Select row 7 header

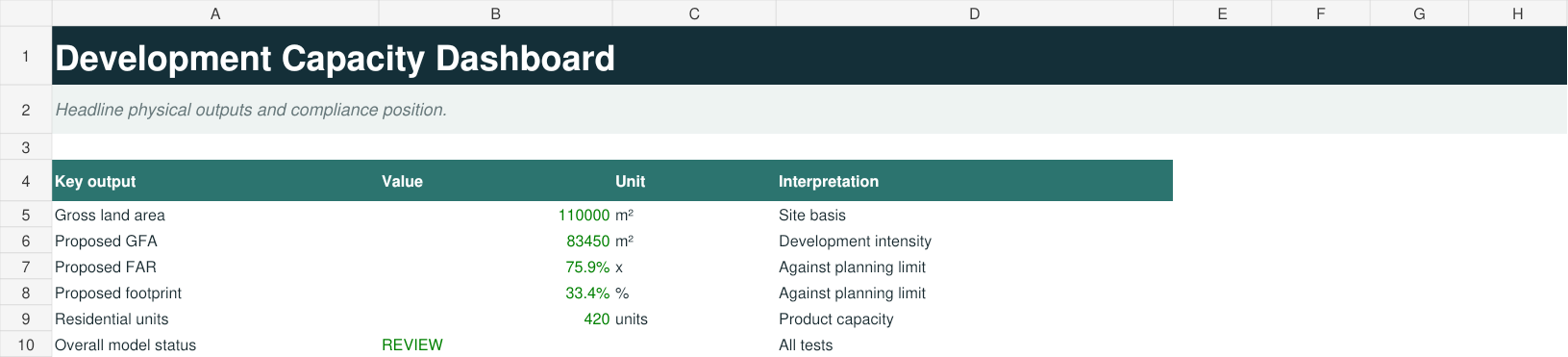pos(26,267)
